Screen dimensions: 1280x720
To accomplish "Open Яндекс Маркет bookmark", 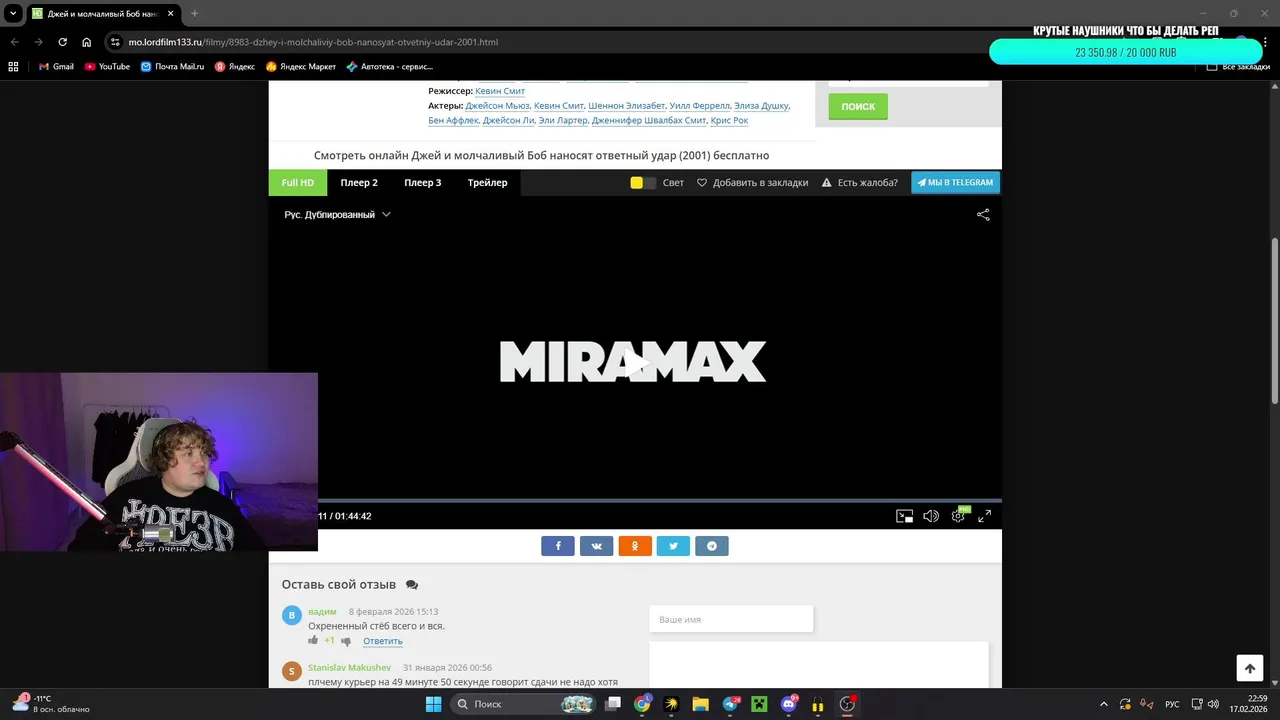I will (x=301, y=66).
